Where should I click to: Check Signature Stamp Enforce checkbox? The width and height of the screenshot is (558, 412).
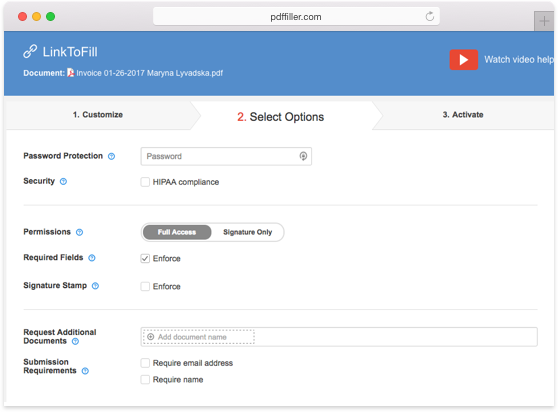coord(145,287)
